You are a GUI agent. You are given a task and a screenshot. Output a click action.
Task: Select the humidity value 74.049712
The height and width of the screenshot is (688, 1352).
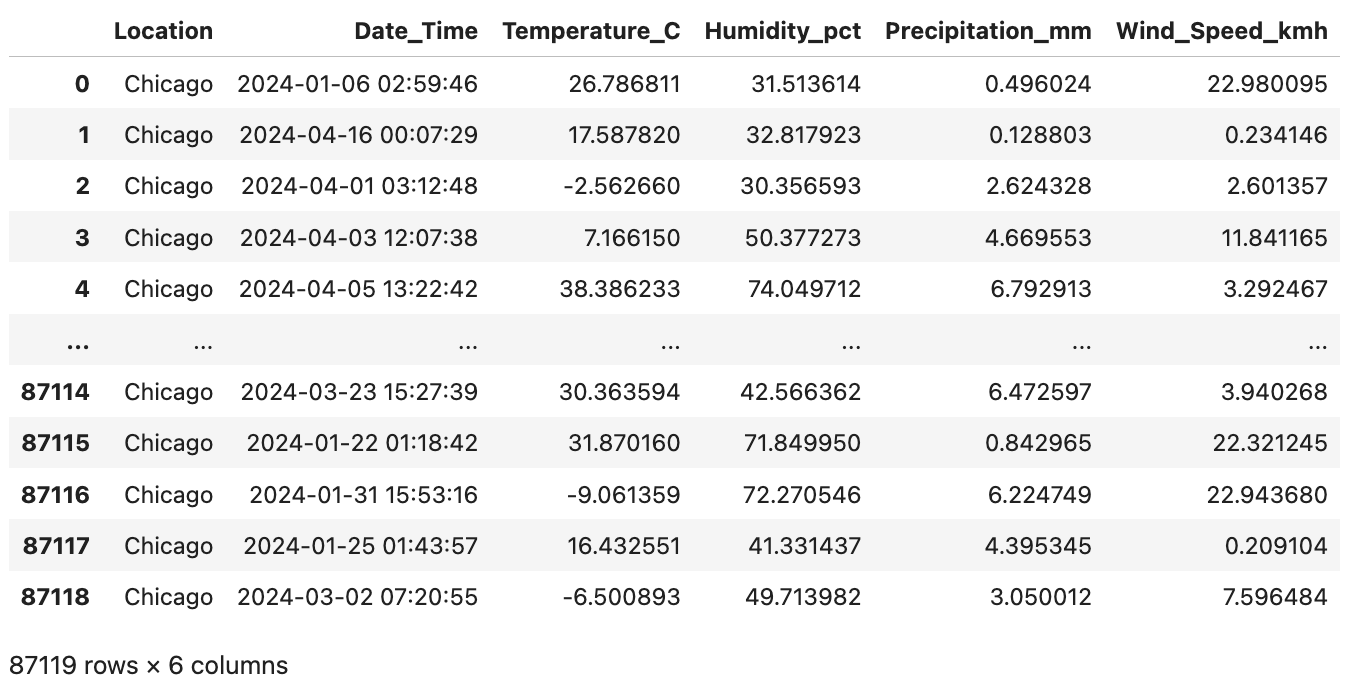[x=804, y=289]
